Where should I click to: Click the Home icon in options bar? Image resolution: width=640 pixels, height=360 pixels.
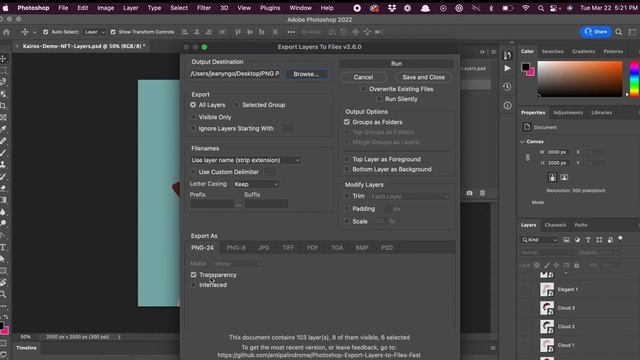pyautogui.click(x=6, y=32)
